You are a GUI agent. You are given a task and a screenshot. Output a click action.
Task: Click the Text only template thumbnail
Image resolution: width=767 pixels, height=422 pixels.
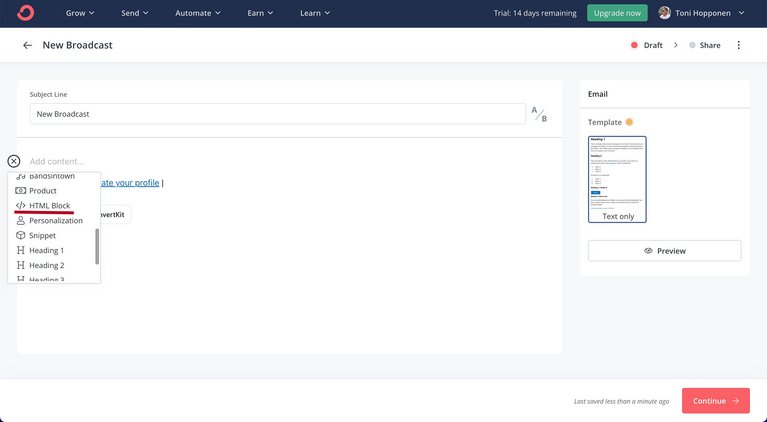coord(617,179)
